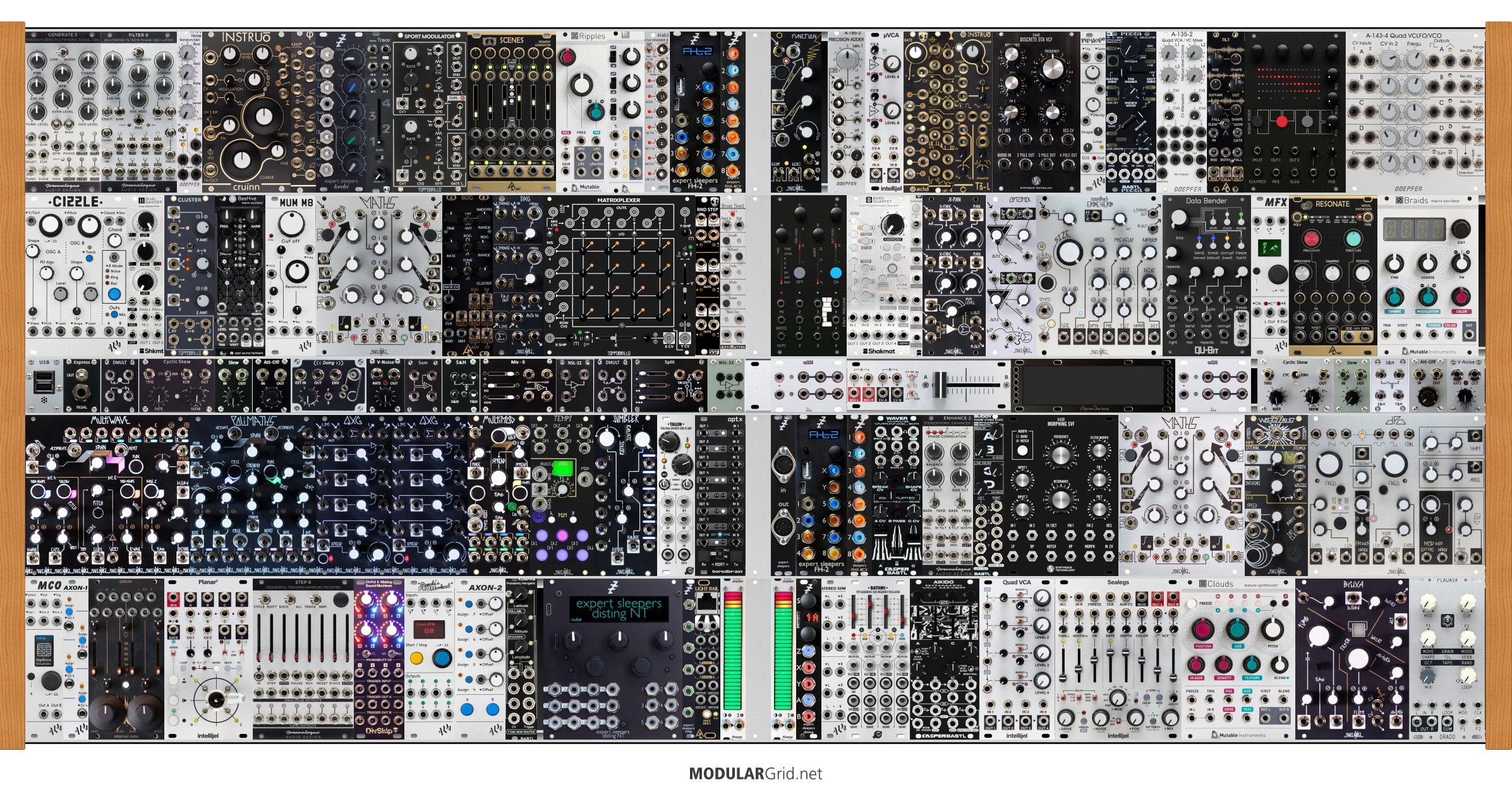Image resolution: width=1512 pixels, height=787 pixels.
Task: Select the Sport Modulator module
Action: (430, 112)
